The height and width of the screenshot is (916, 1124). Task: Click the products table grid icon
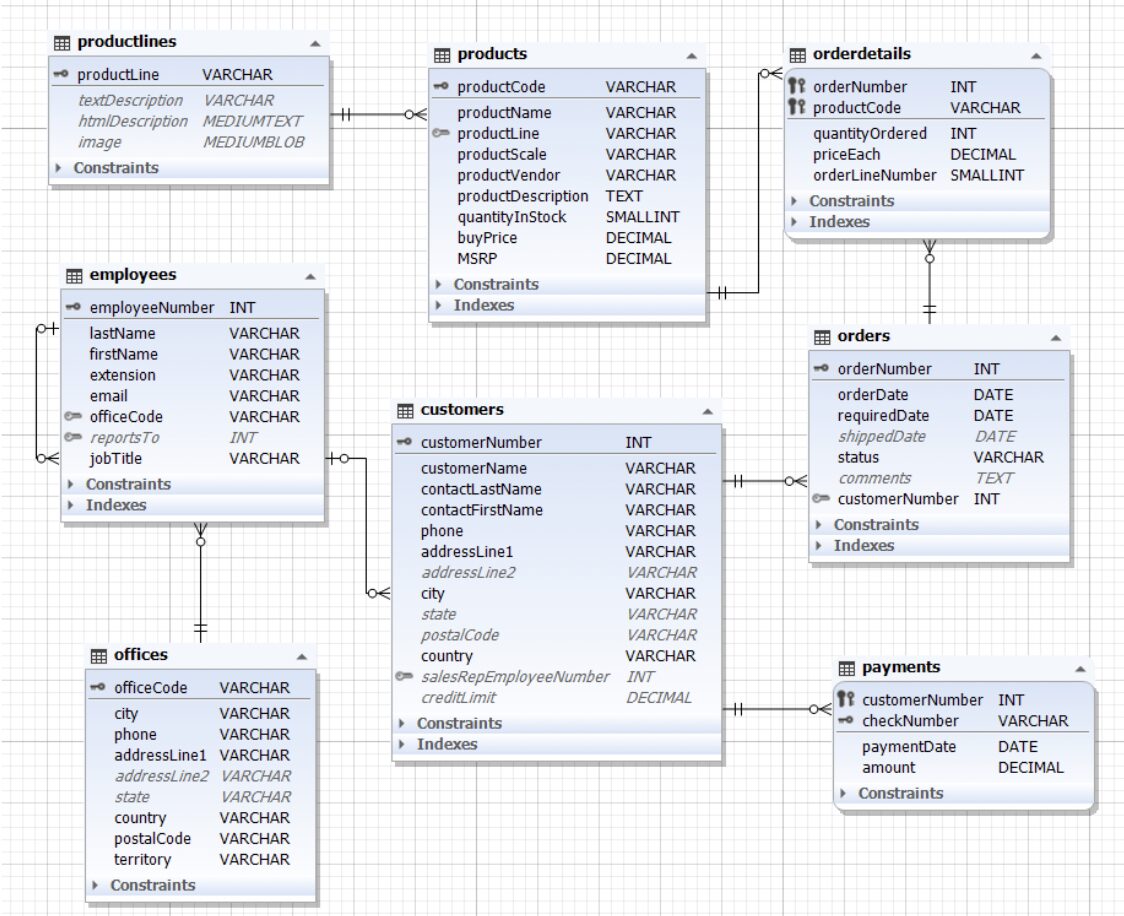tap(443, 54)
